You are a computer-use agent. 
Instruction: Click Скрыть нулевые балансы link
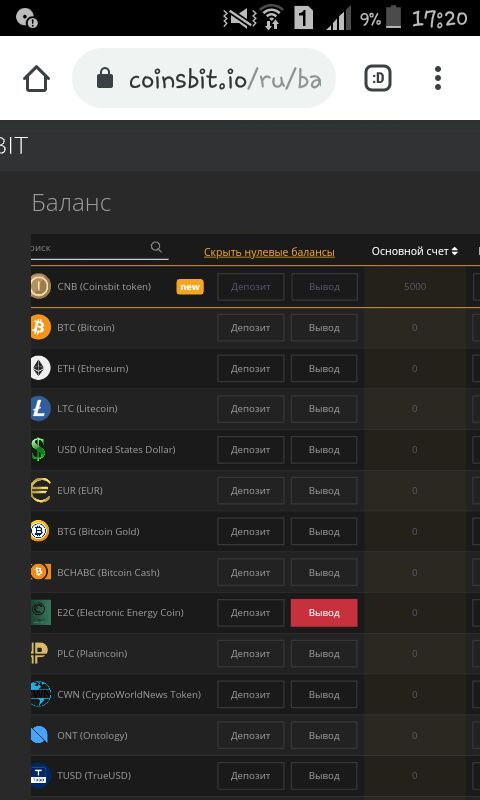[x=269, y=252]
